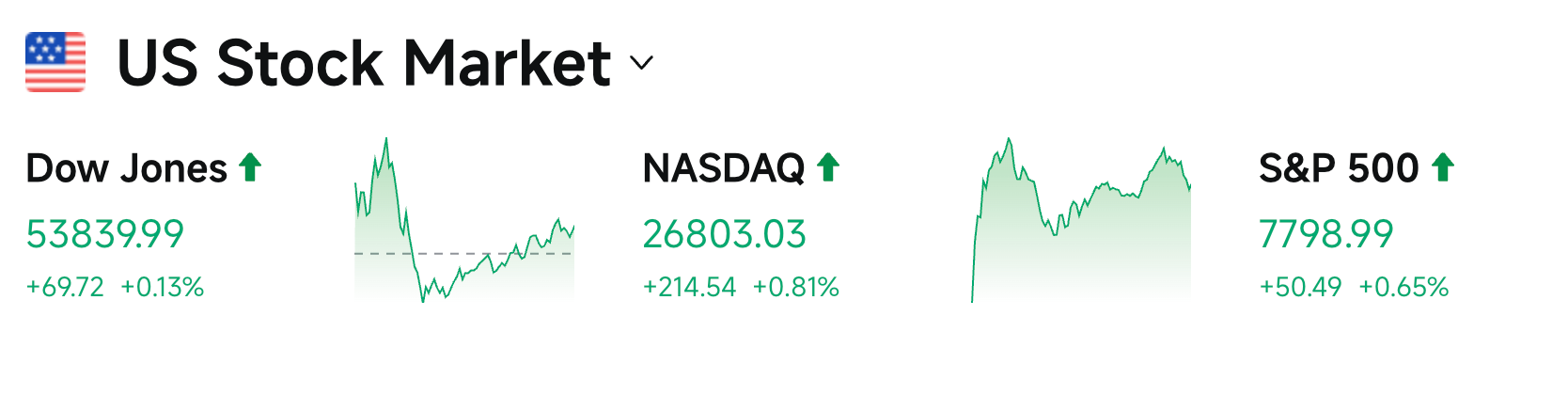View the Dow Jones sparkline chart
Image resolution: width=1568 pixels, height=395 pixels.
(x=464, y=220)
